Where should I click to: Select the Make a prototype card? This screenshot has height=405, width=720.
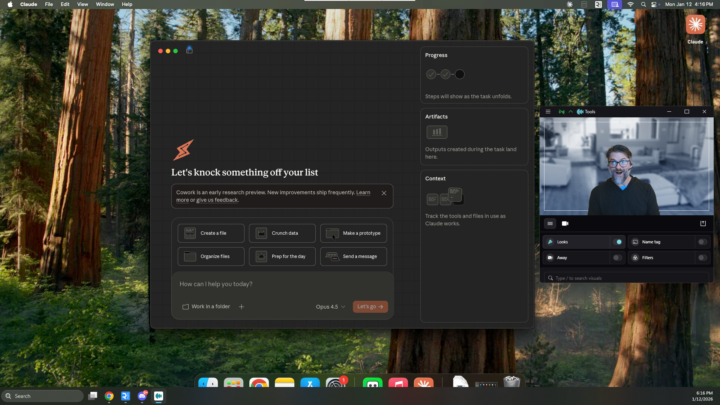pyautogui.click(x=353, y=233)
